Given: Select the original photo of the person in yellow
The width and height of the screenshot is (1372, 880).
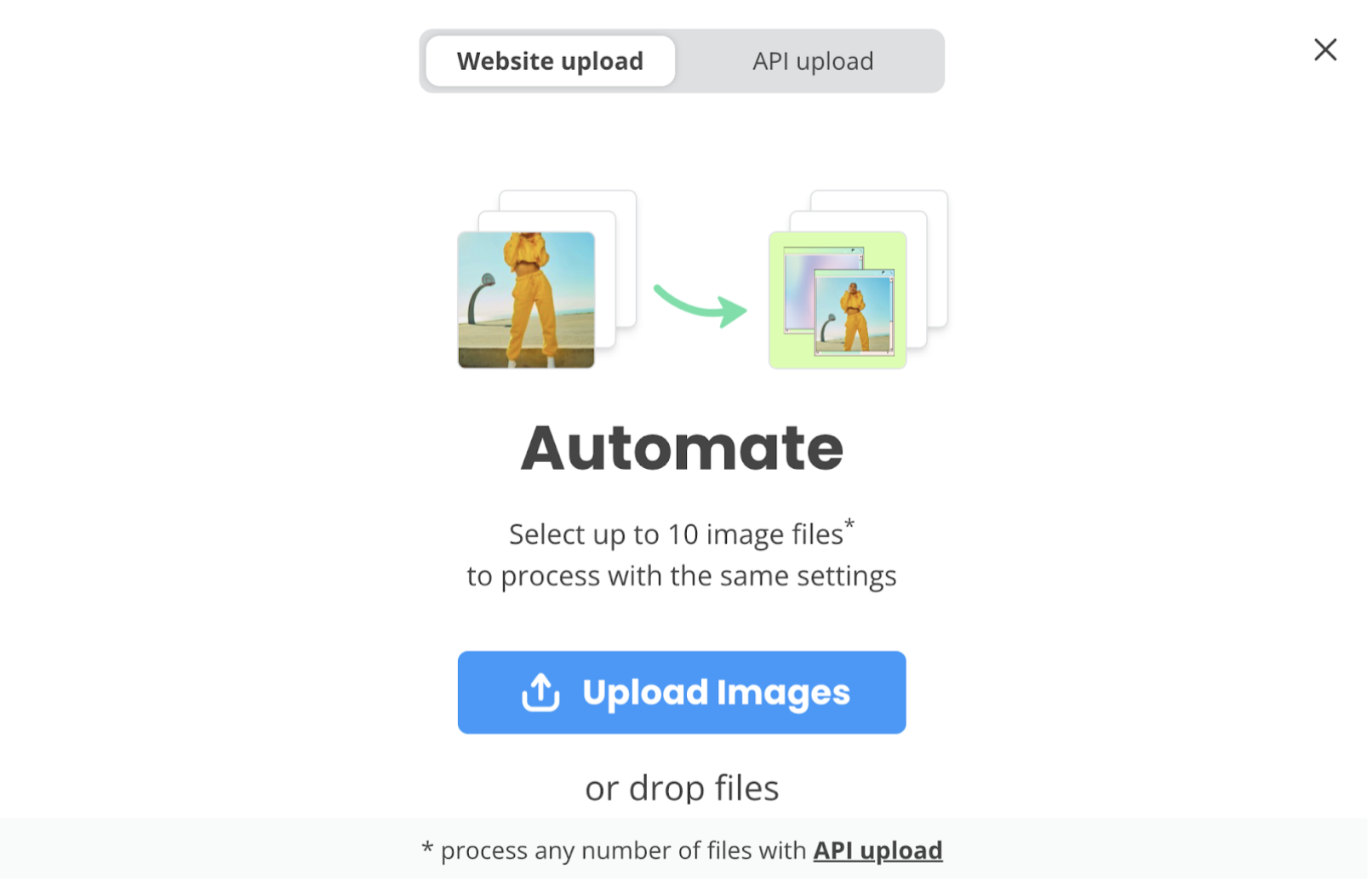Looking at the screenshot, I should [528, 300].
